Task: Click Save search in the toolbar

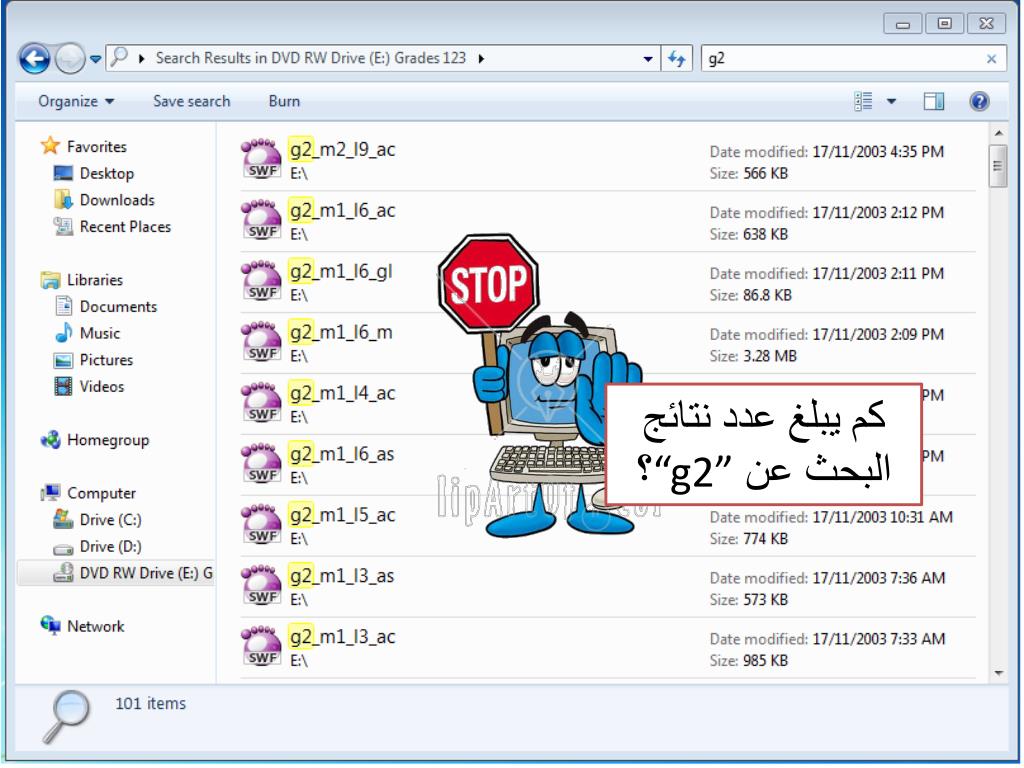Action: [191, 101]
